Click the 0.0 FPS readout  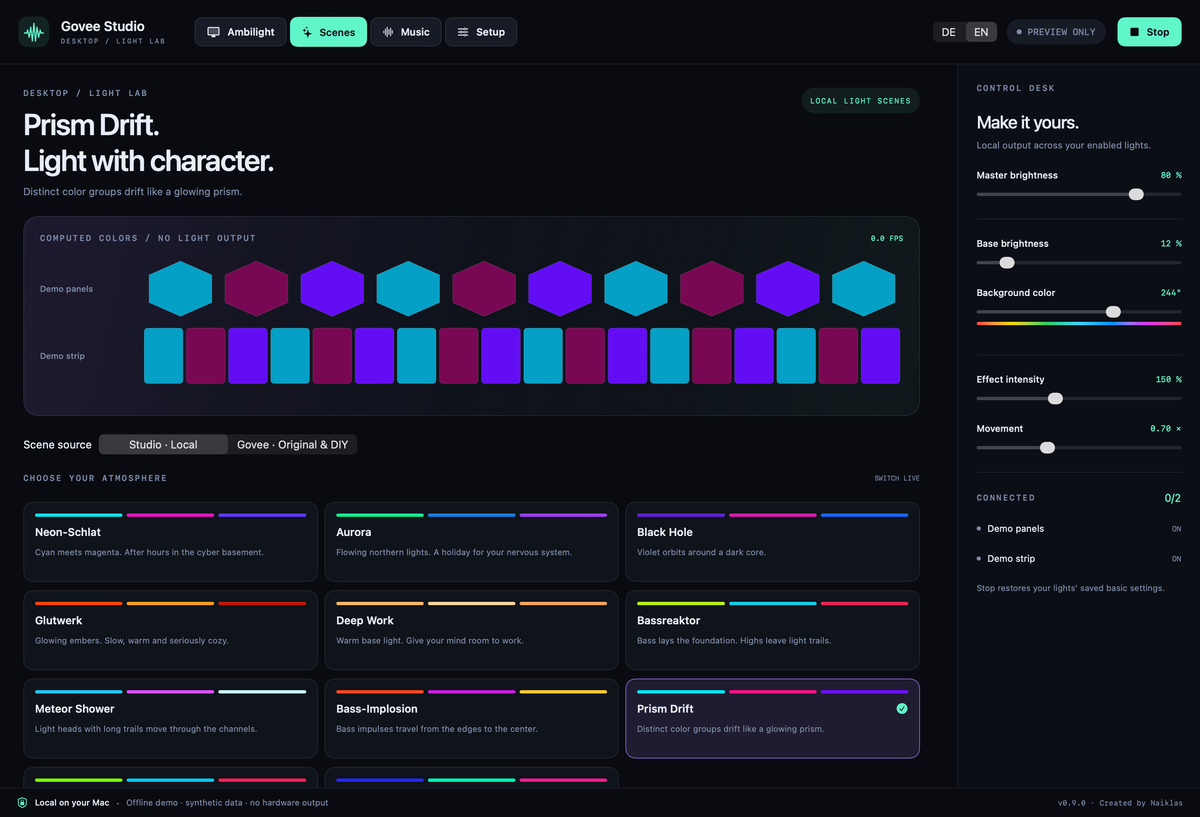tap(887, 238)
